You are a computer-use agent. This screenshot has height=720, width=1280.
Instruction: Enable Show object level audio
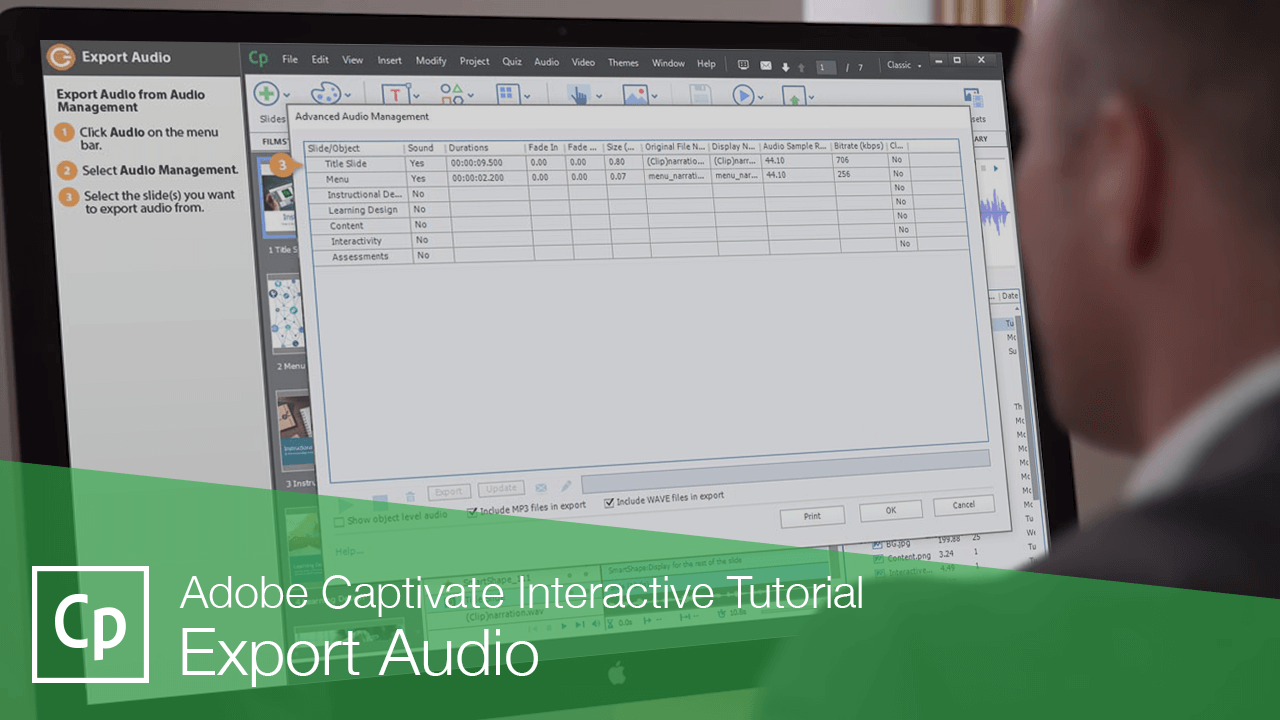338,521
